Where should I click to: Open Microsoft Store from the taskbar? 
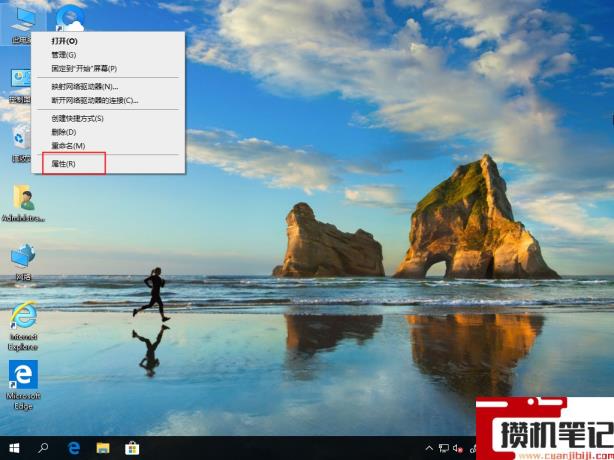pos(132,448)
